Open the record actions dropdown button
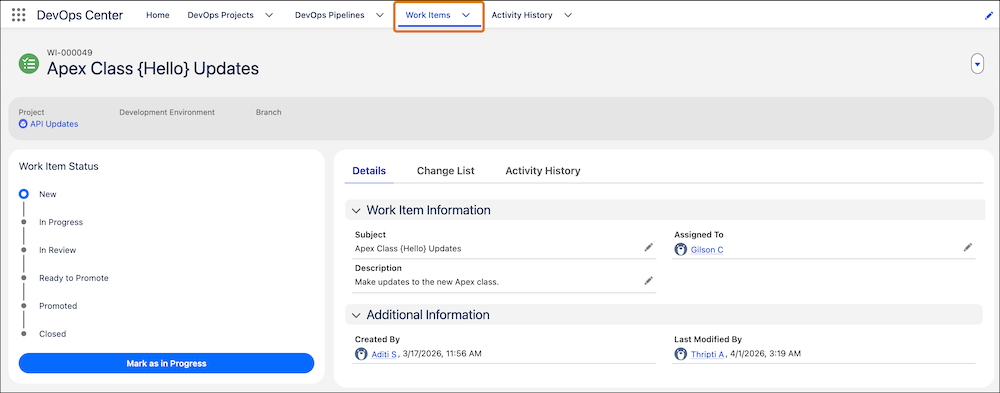 click(977, 64)
